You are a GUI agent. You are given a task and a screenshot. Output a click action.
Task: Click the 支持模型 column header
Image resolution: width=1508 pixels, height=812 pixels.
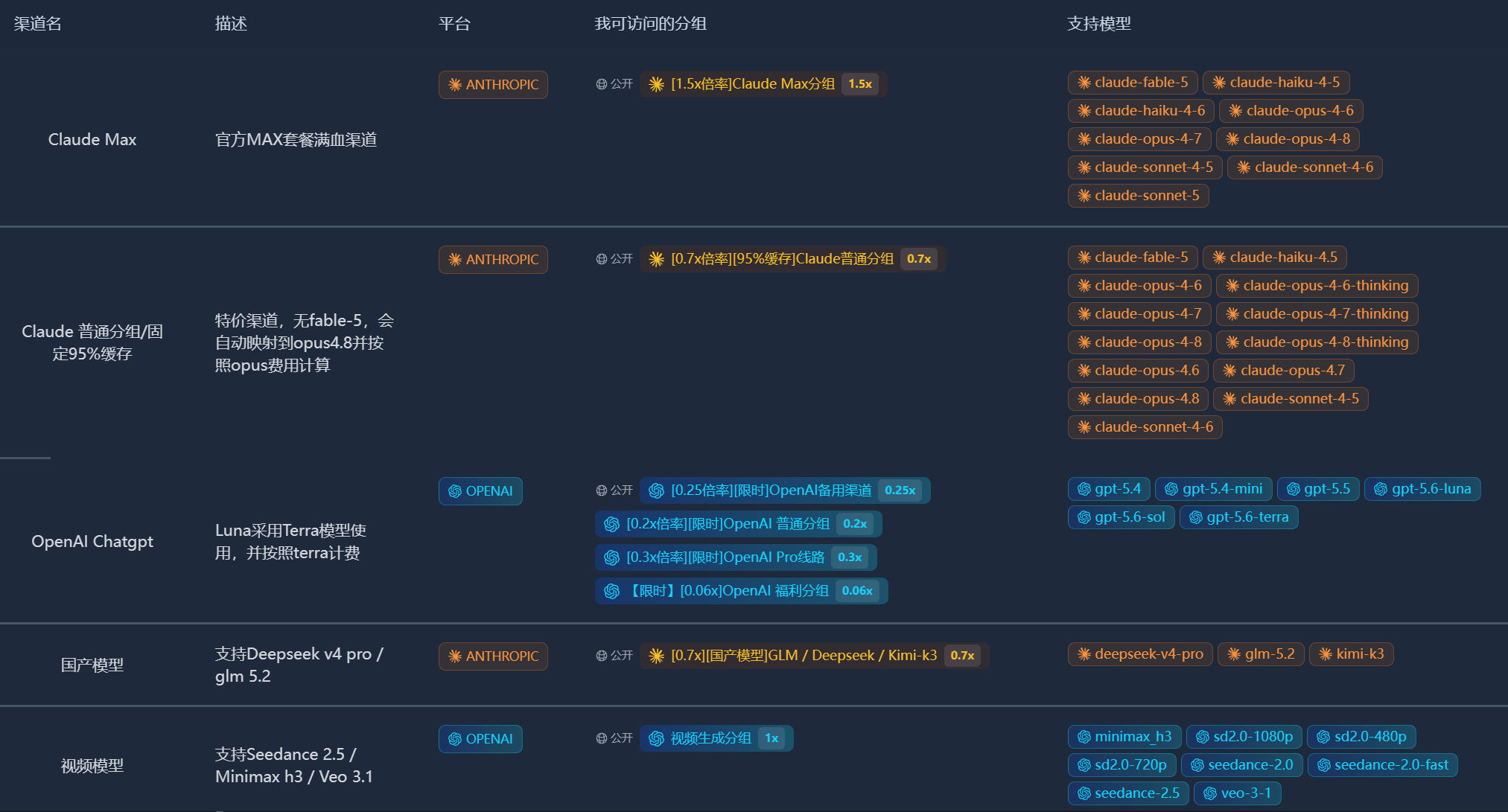(x=1098, y=24)
